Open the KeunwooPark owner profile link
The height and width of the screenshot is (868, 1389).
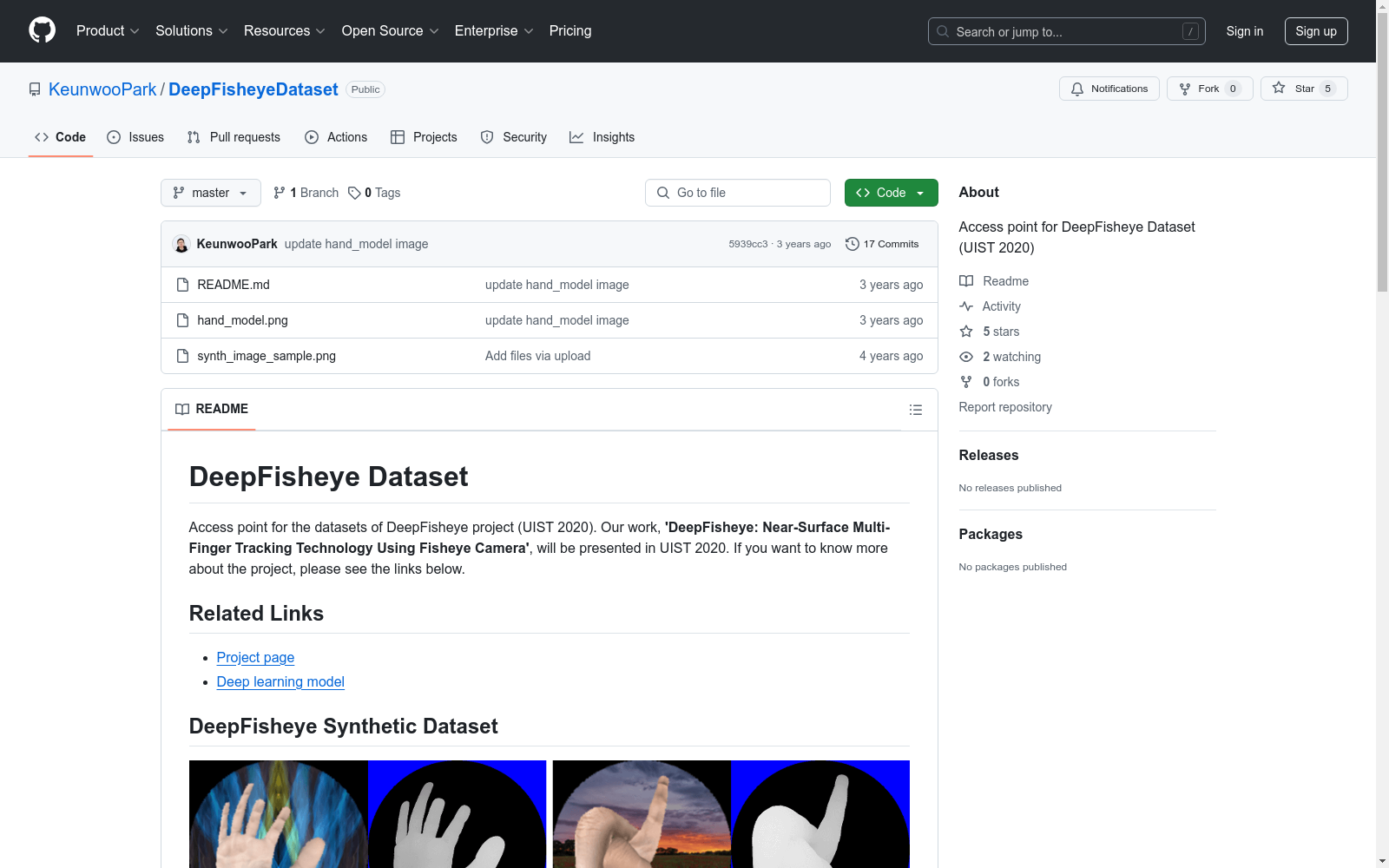click(x=102, y=89)
